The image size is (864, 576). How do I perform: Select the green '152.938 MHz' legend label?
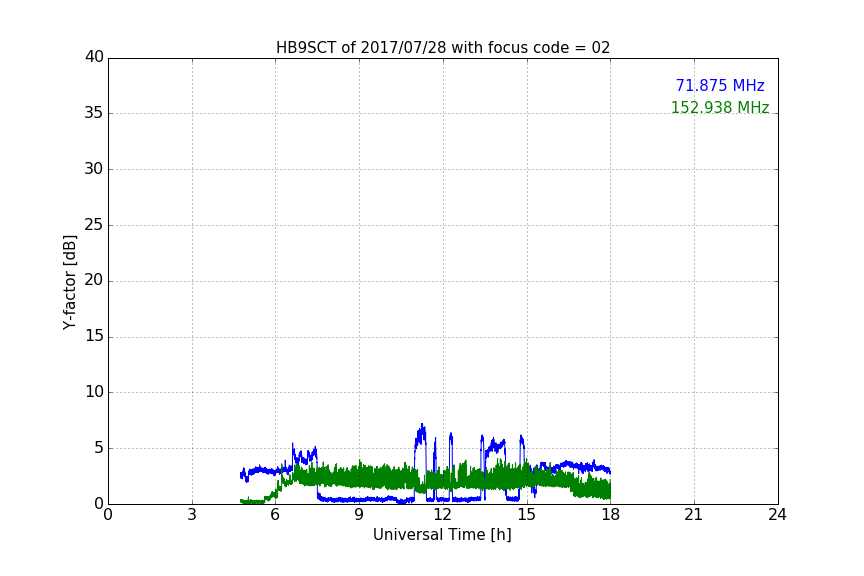tap(720, 107)
